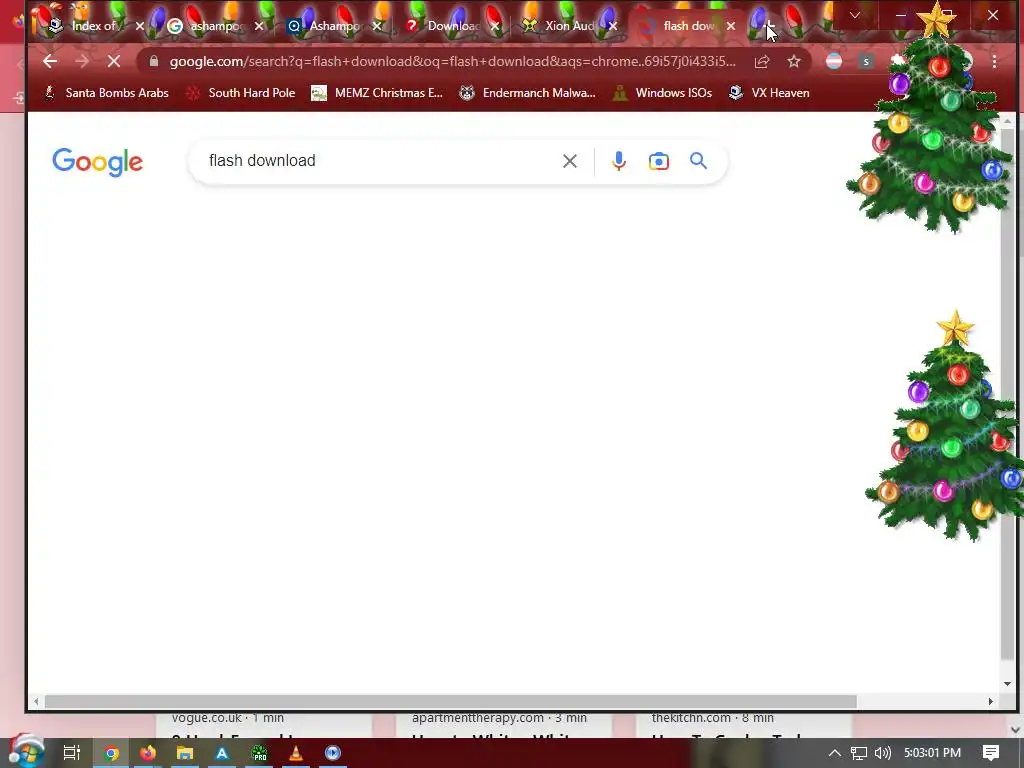Screen dimensions: 1024x768
Task: Open the notification center icon
Action: (991, 753)
